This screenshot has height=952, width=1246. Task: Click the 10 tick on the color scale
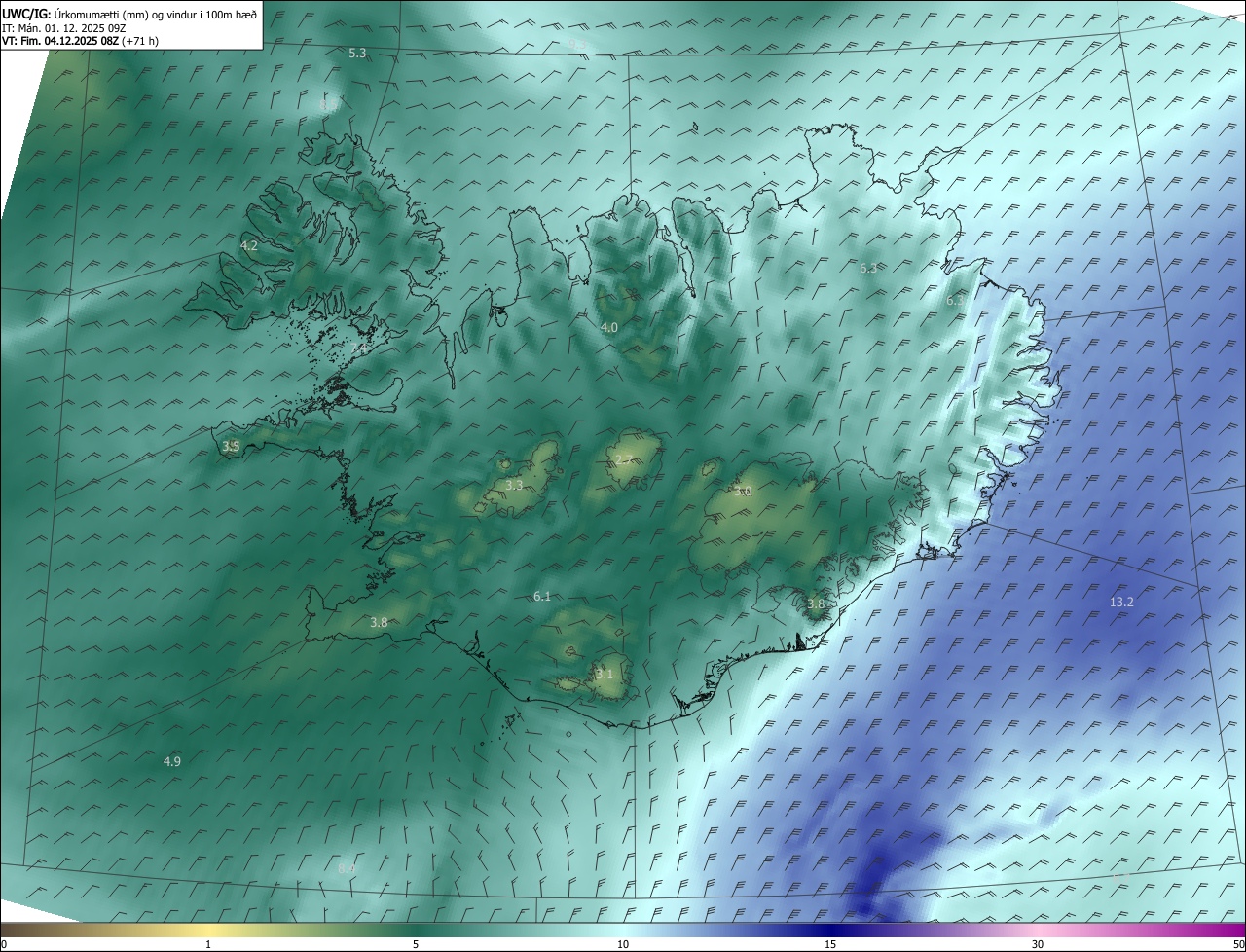tap(623, 945)
